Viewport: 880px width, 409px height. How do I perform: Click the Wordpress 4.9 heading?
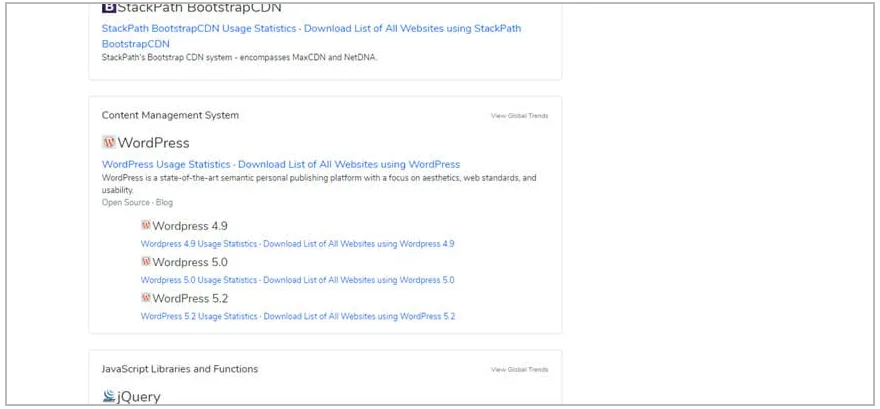click(x=190, y=226)
